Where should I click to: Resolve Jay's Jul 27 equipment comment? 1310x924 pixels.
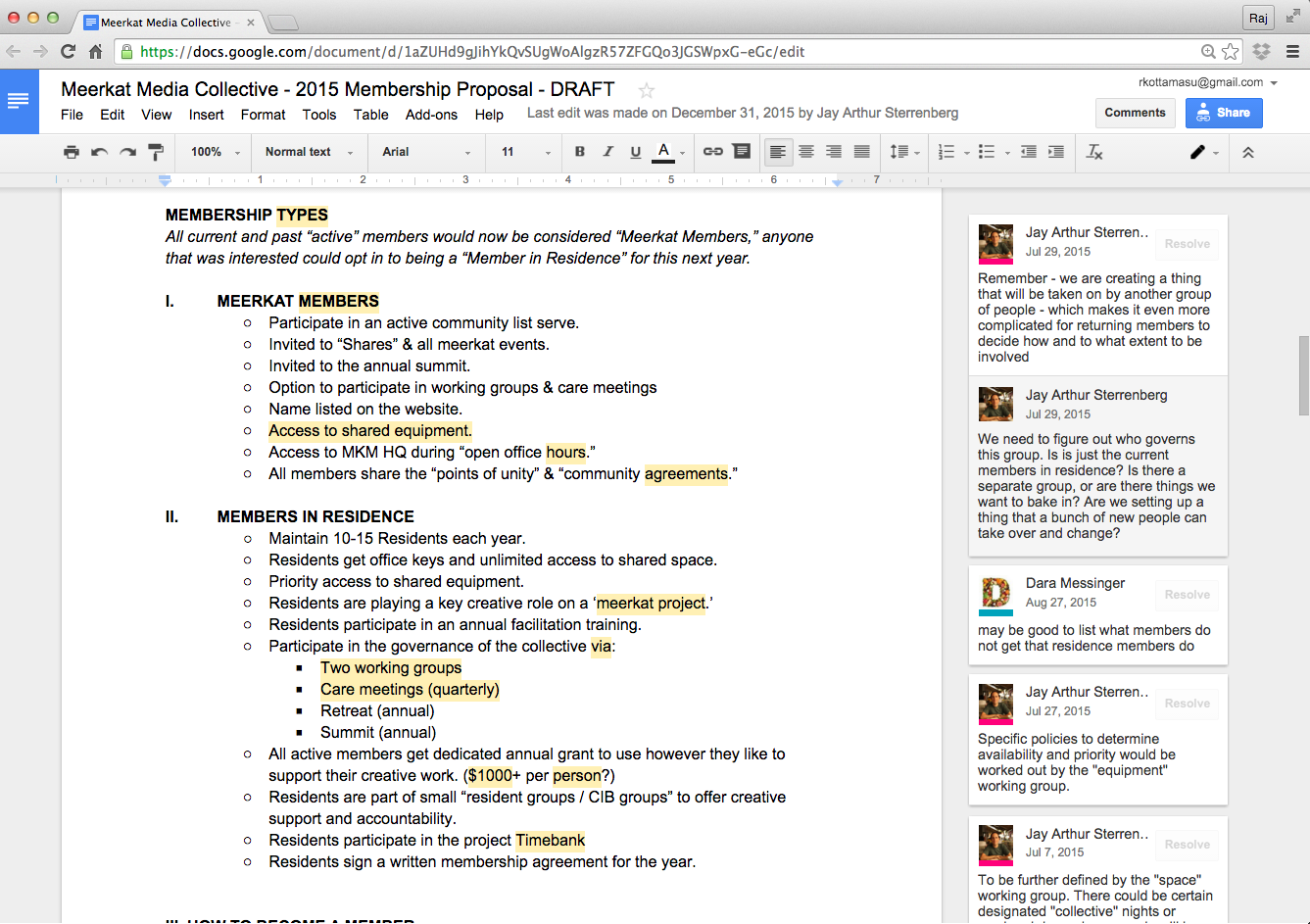click(x=1187, y=704)
